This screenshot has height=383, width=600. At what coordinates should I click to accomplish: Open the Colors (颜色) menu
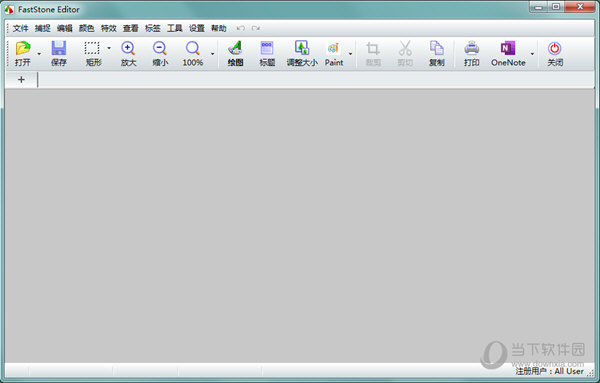(86, 28)
